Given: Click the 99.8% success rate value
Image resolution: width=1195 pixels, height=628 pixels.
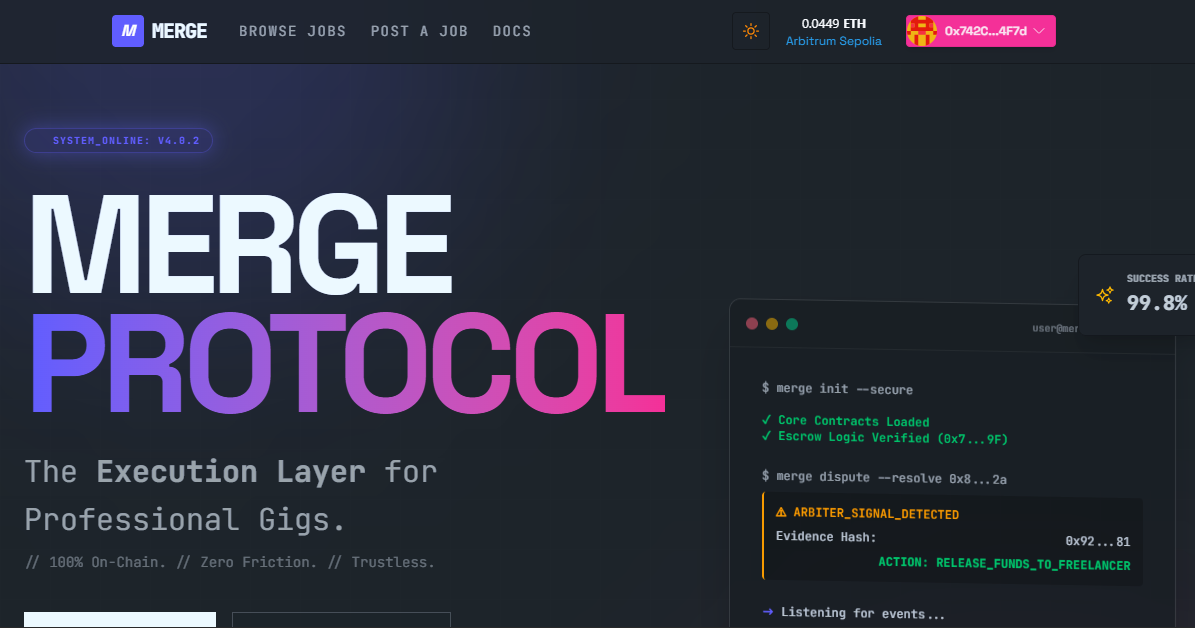Looking at the screenshot, I should [x=1158, y=303].
